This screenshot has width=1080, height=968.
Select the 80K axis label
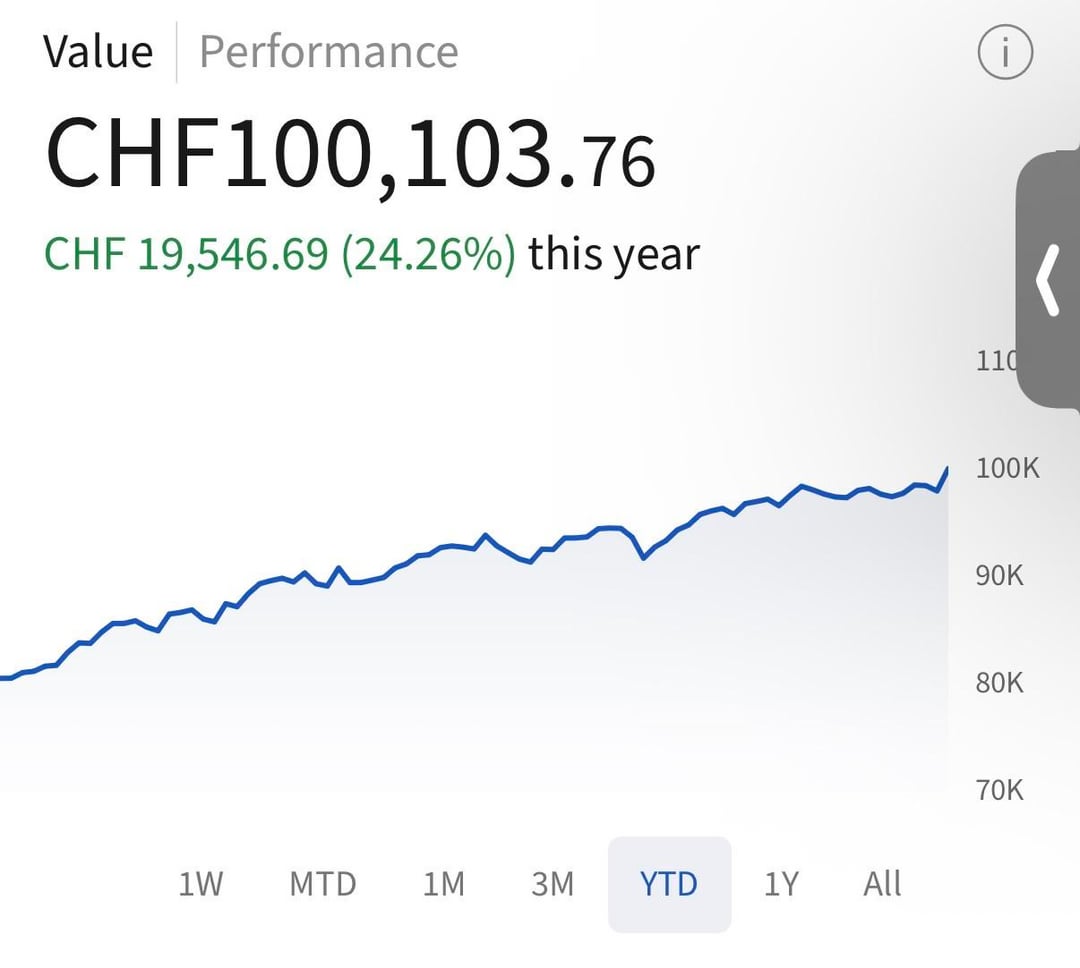pos(1000,683)
